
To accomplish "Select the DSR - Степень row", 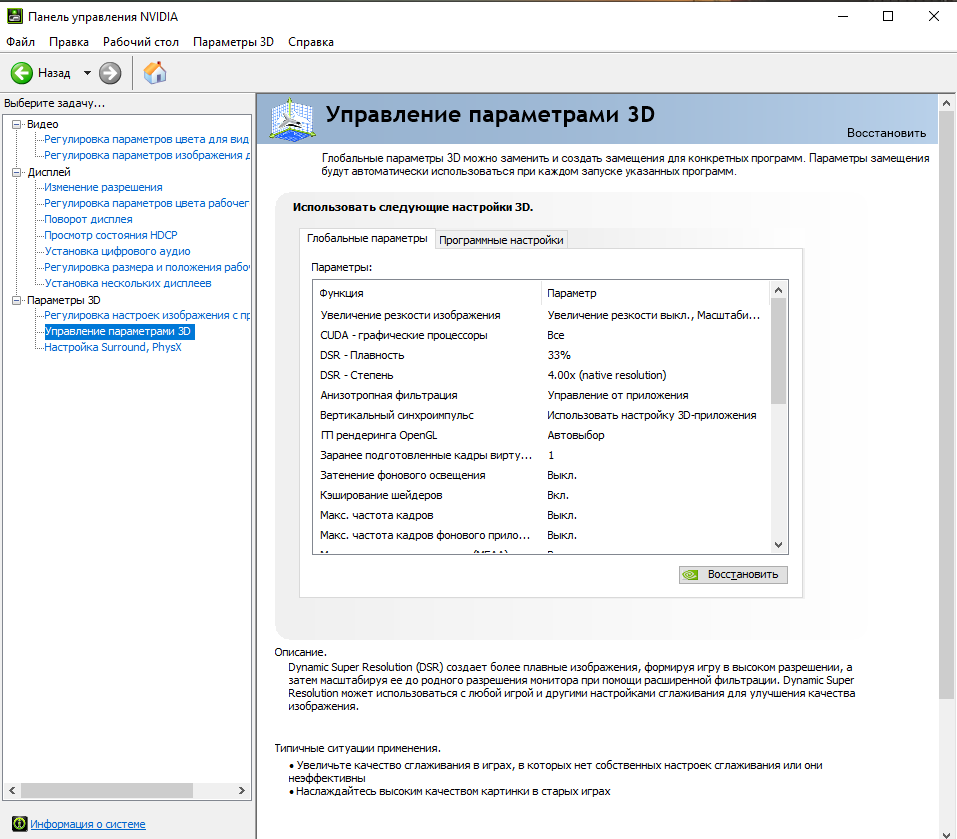I will coord(542,375).
